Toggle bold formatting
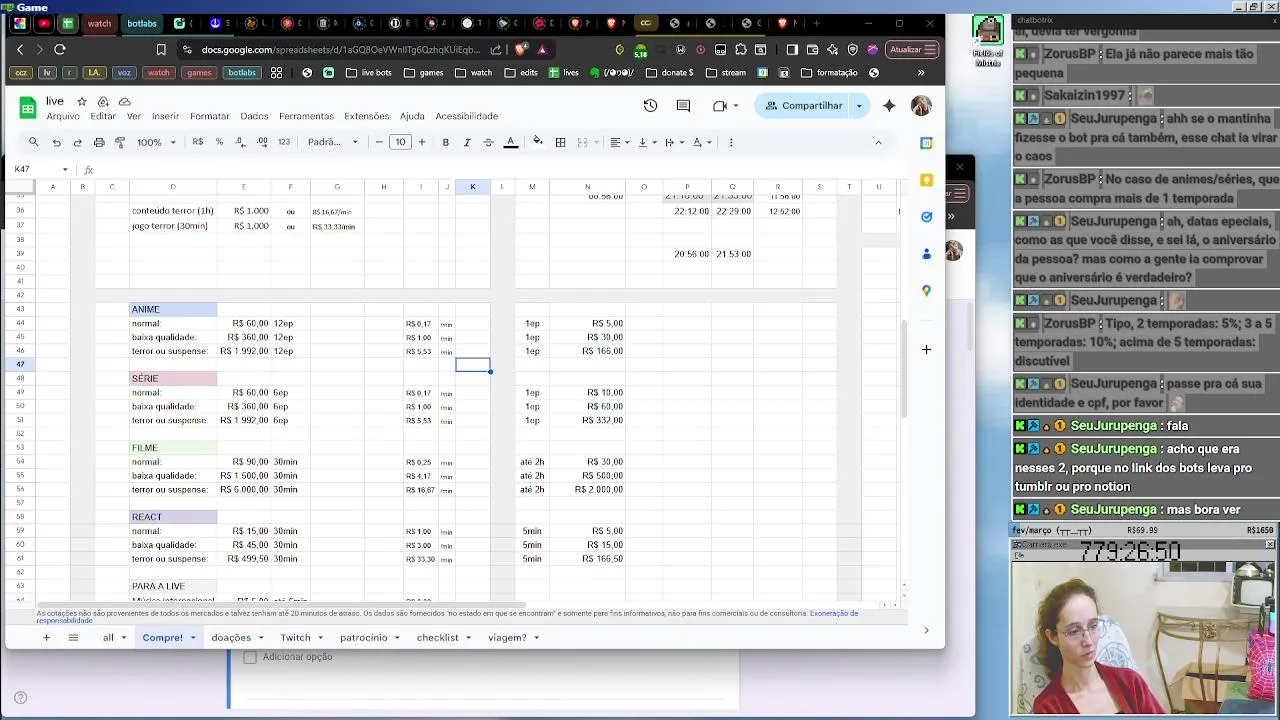 pos(445,142)
